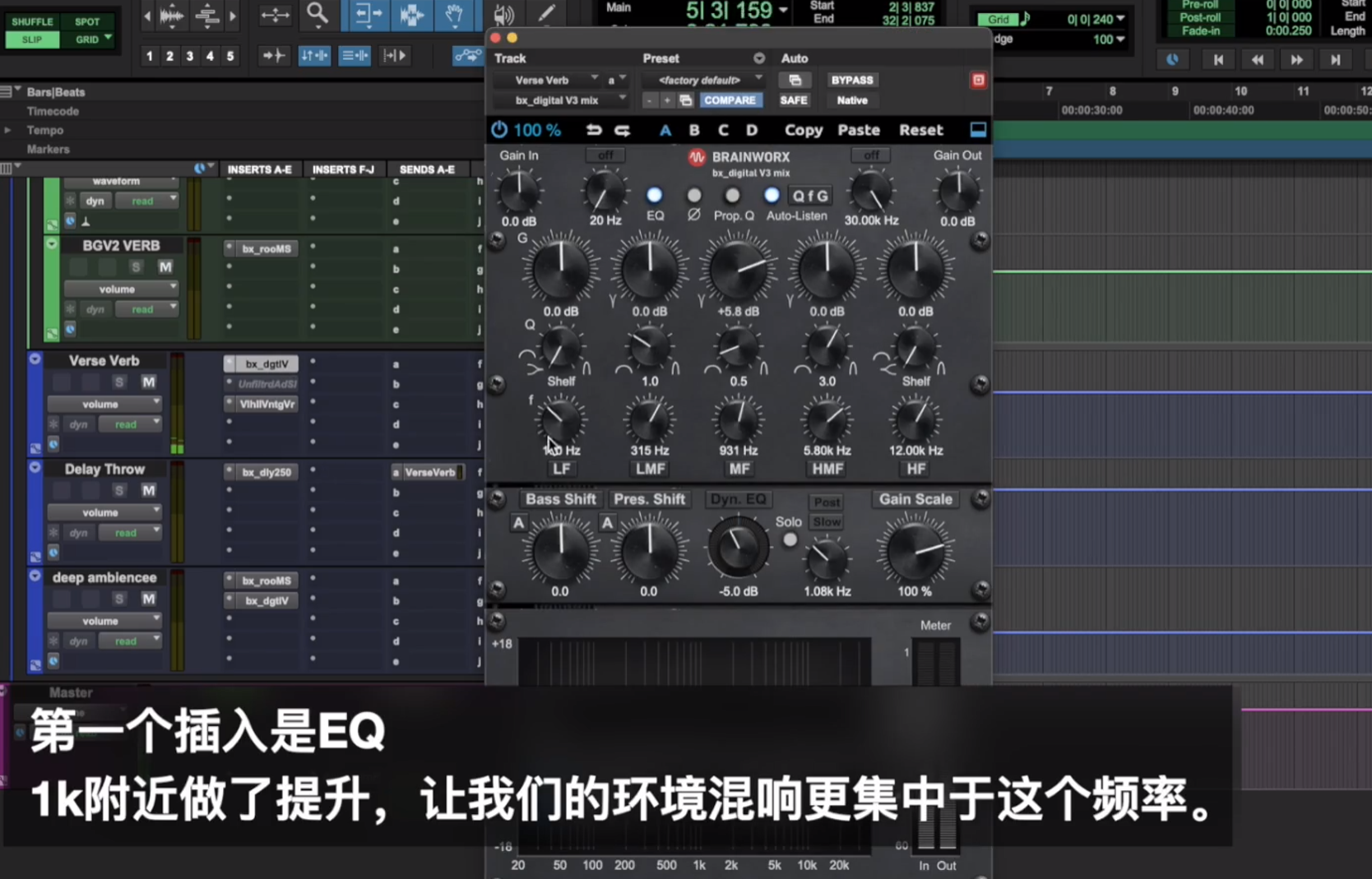Click the plugin redo arrow icon

pyautogui.click(x=623, y=130)
